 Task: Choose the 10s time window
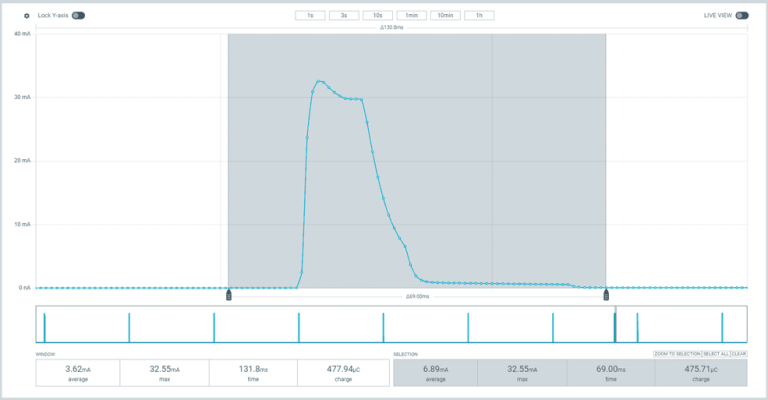[376, 16]
